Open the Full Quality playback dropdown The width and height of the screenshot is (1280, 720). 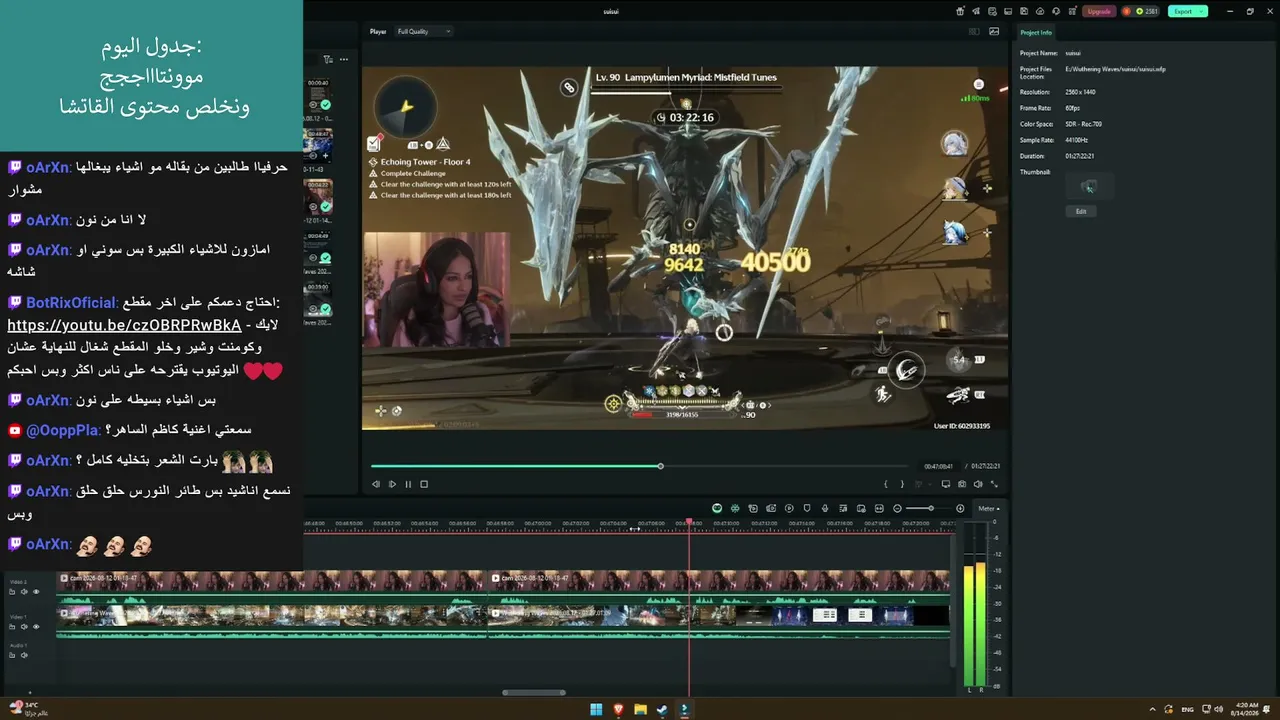[x=424, y=31]
